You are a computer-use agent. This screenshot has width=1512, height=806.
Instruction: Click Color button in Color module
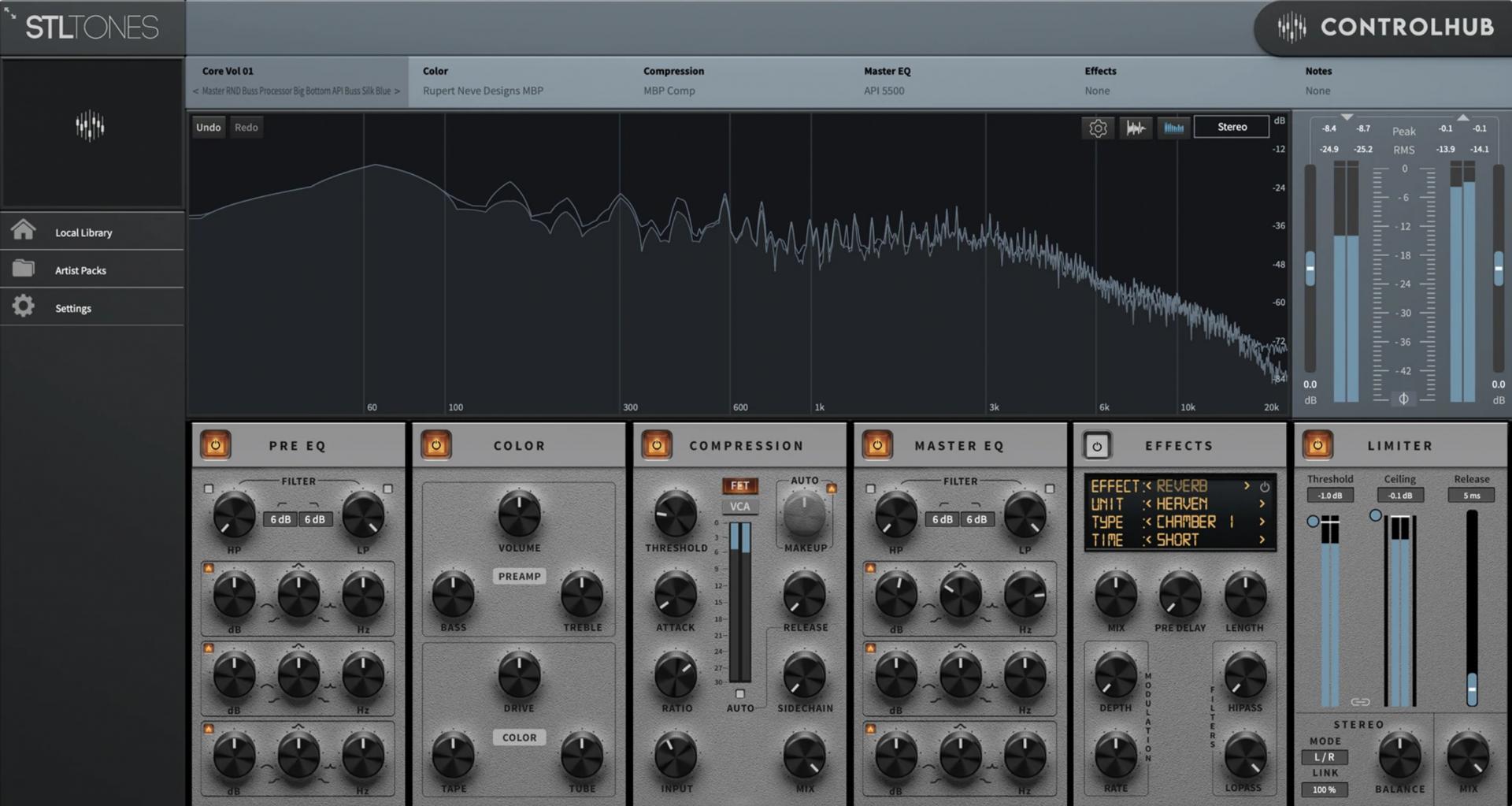point(520,737)
